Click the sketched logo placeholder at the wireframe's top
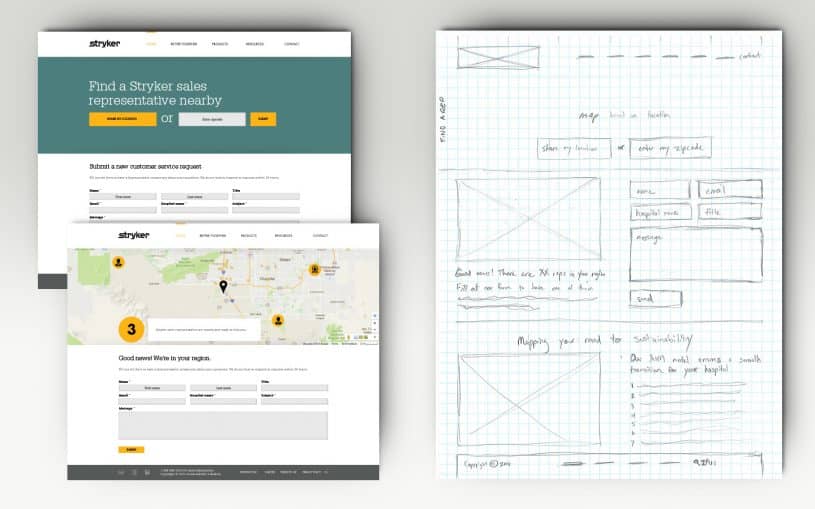This screenshot has width=815, height=509. pyautogui.click(x=498, y=57)
